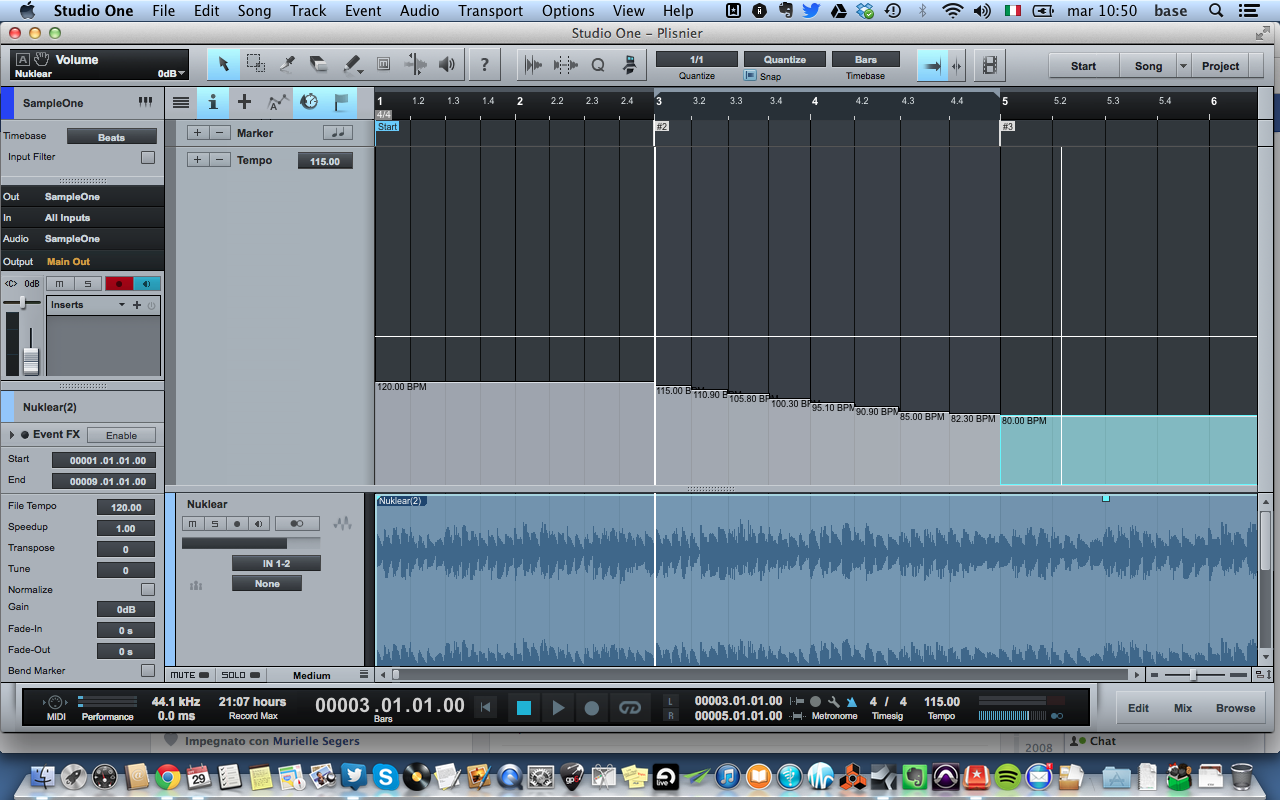
Task: Click the strip silence waveform icon
Action: [x=534, y=65]
